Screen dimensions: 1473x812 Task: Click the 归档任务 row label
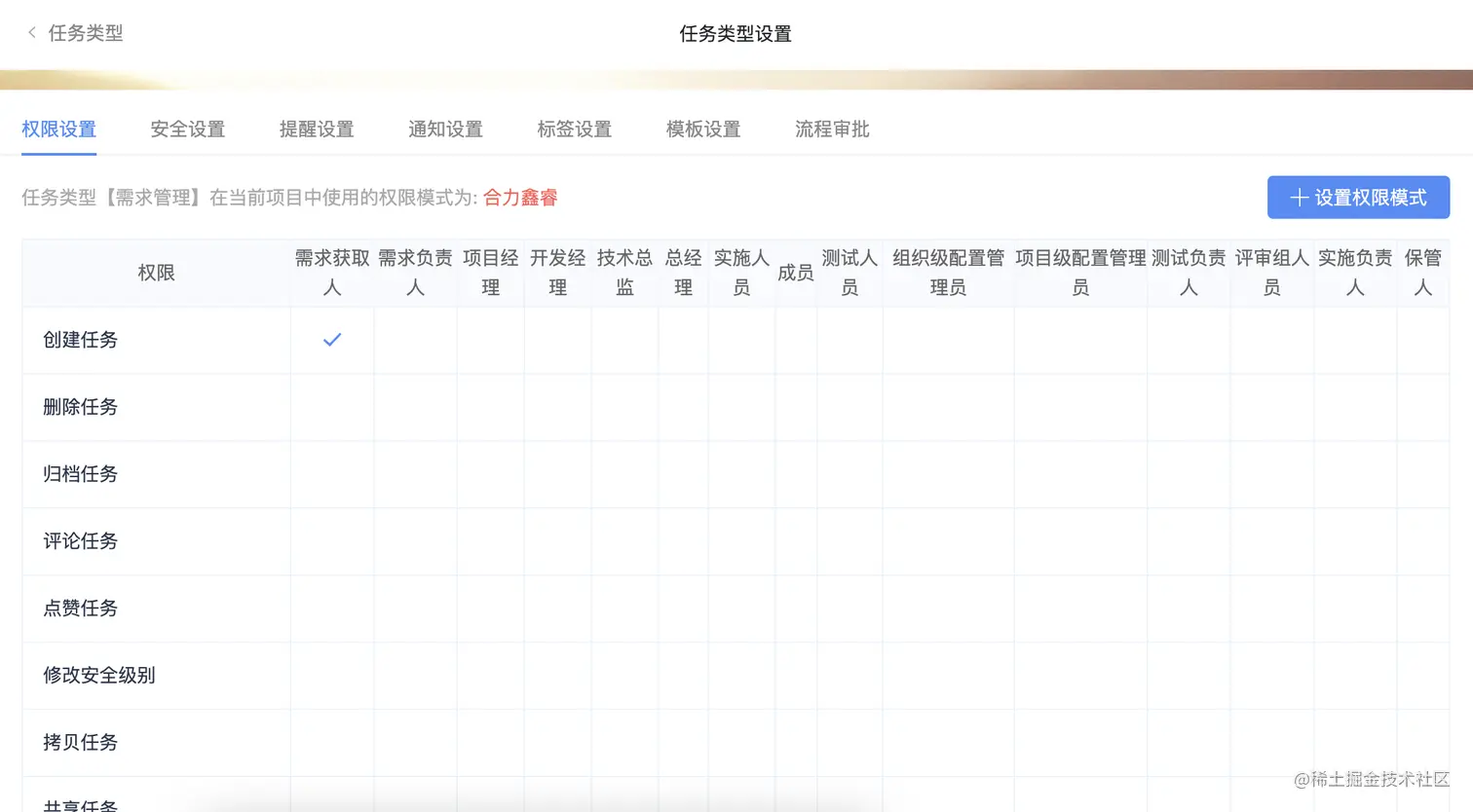(x=80, y=474)
